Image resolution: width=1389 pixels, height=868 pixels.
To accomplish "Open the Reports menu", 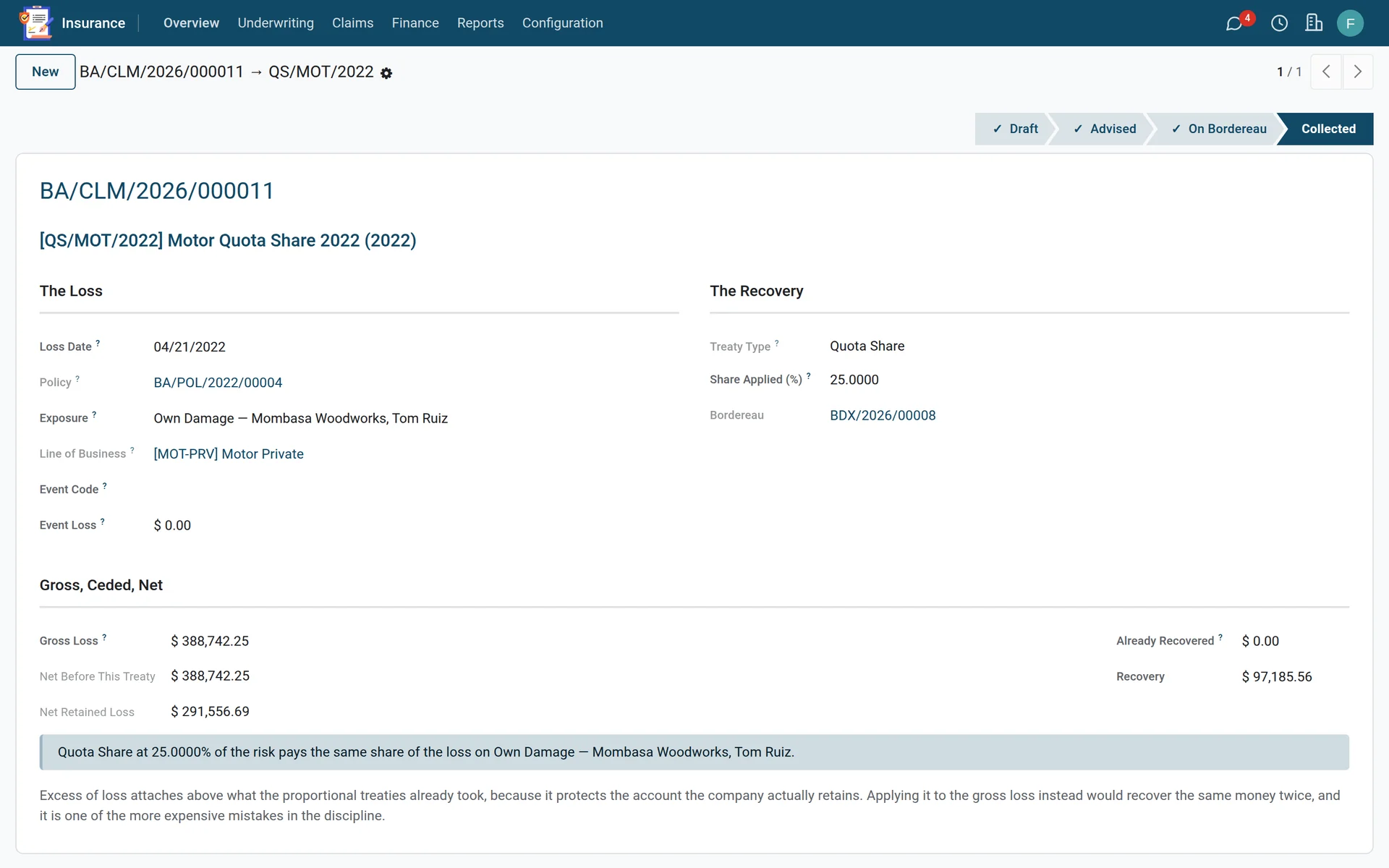I will [x=480, y=23].
